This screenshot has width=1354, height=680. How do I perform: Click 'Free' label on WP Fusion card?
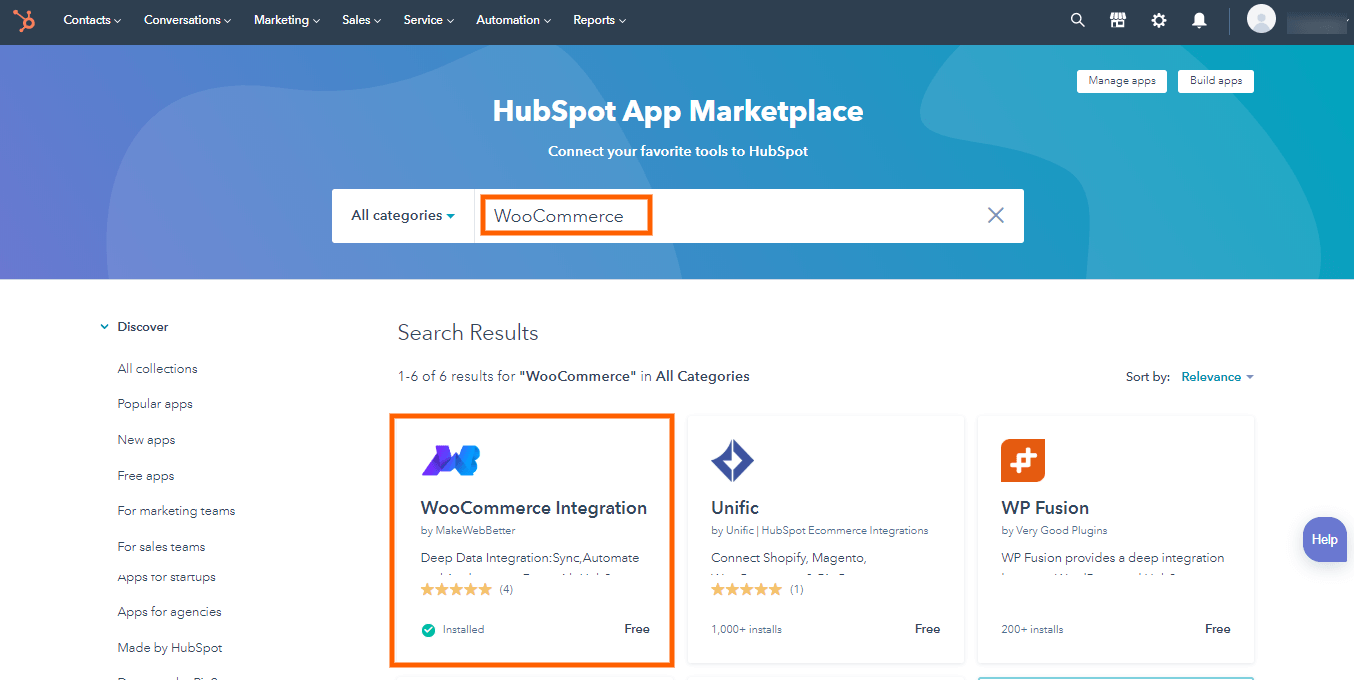1217,629
